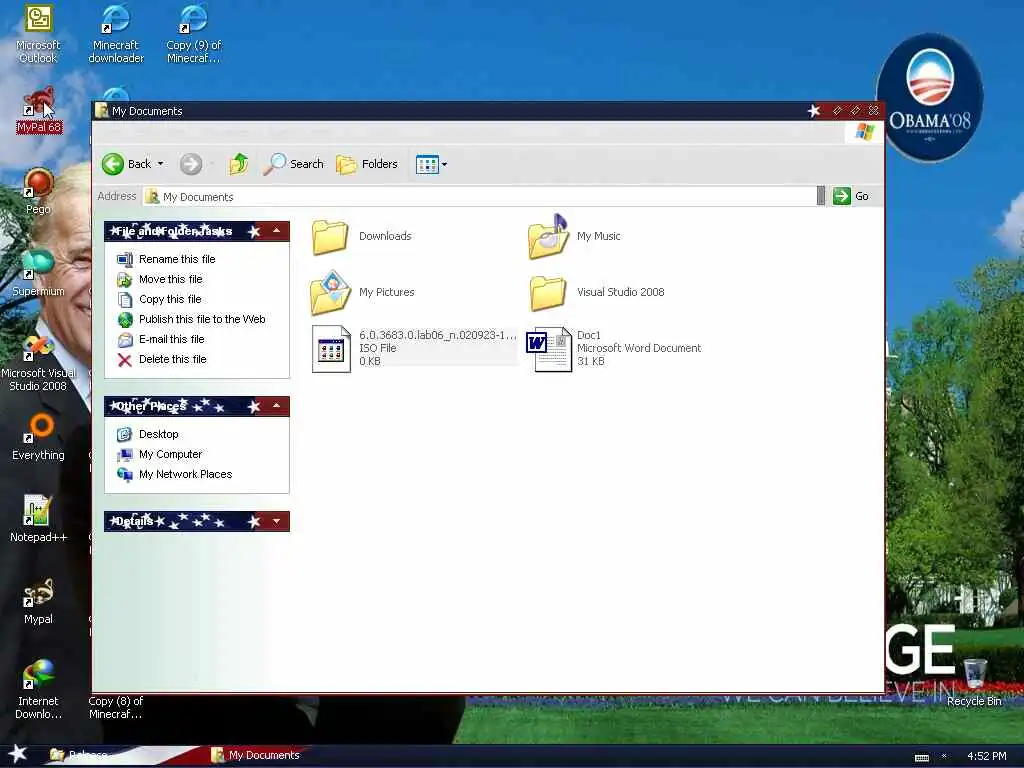Open the Views dropdown
Image resolution: width=1024 pixels, height=768 pixels.
point(431,164)
